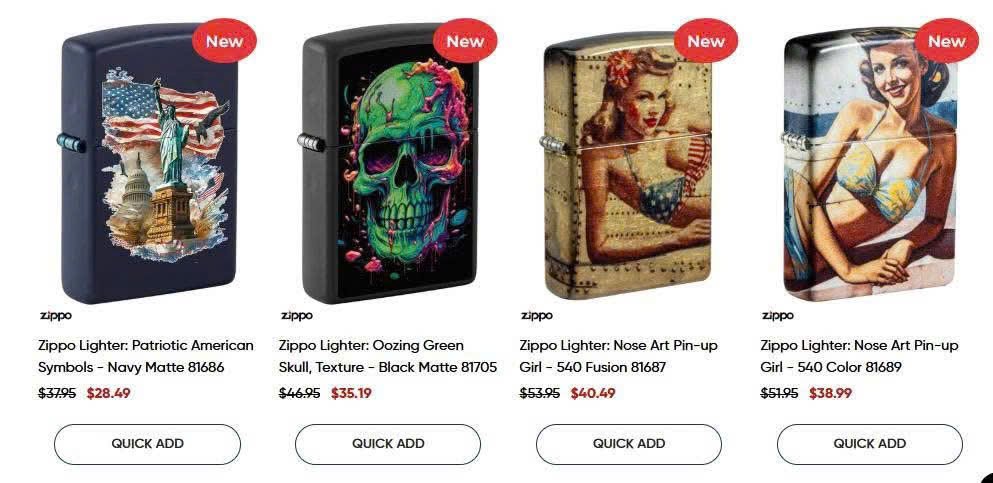Click the New badge on the Patriotic lighter
This screenshot has height=483, width=993.
pos(224,41)
